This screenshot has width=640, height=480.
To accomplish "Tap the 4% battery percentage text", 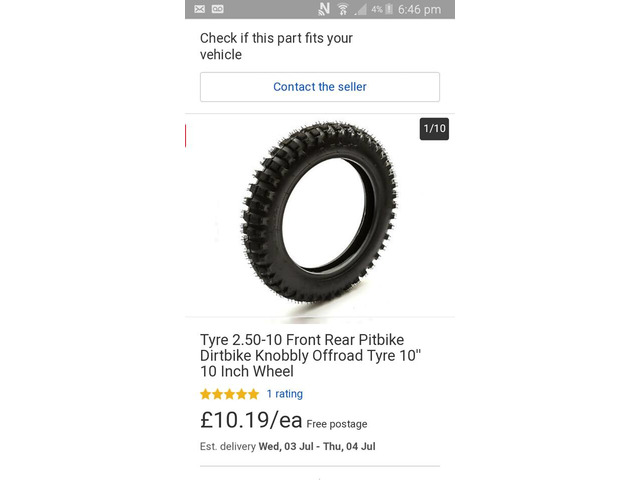I will tap(376, 9).
